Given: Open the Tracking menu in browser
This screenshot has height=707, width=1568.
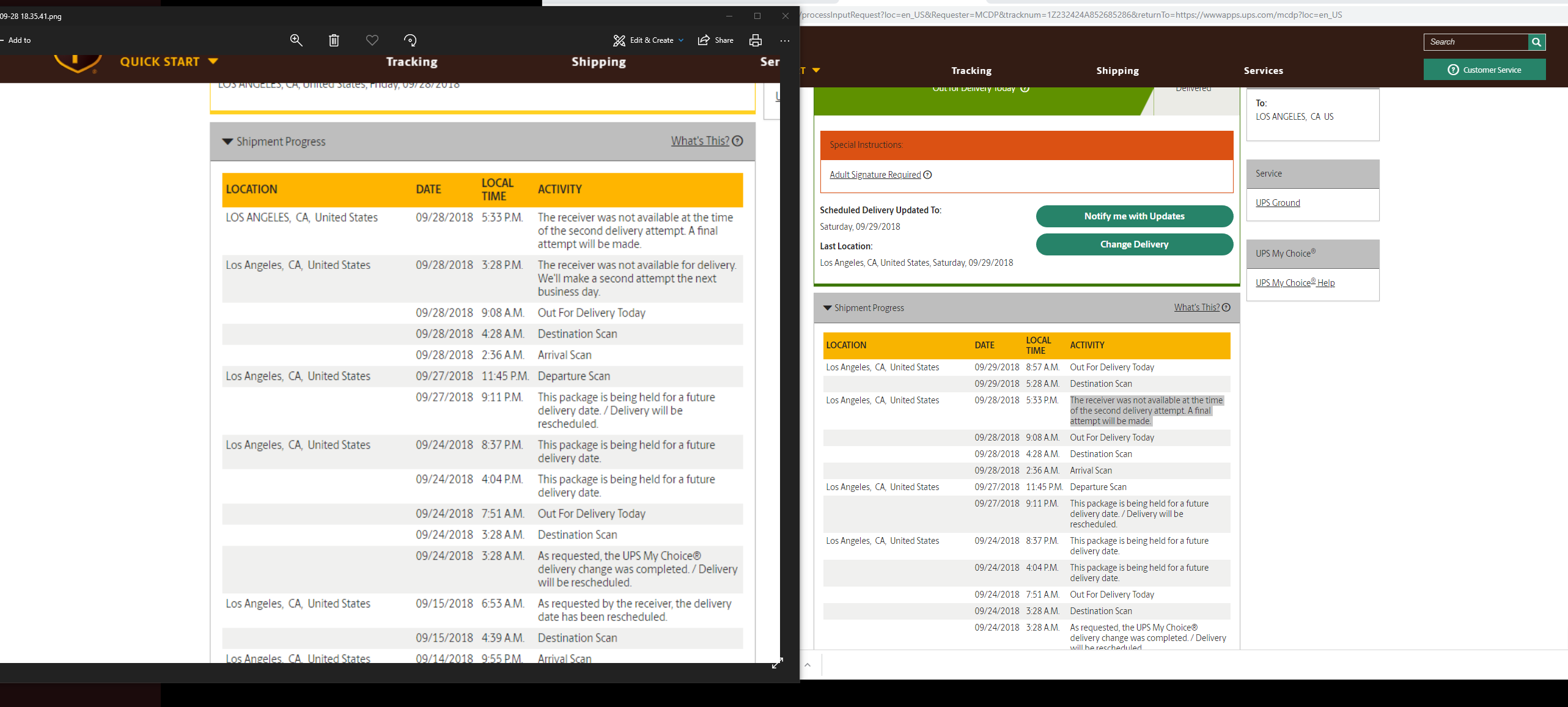Looking at the screenshot, I should [x=971, y=71].
